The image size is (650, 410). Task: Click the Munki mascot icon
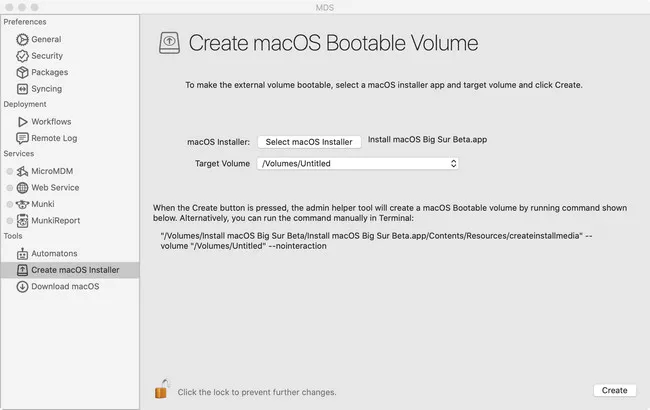(22, 204)
